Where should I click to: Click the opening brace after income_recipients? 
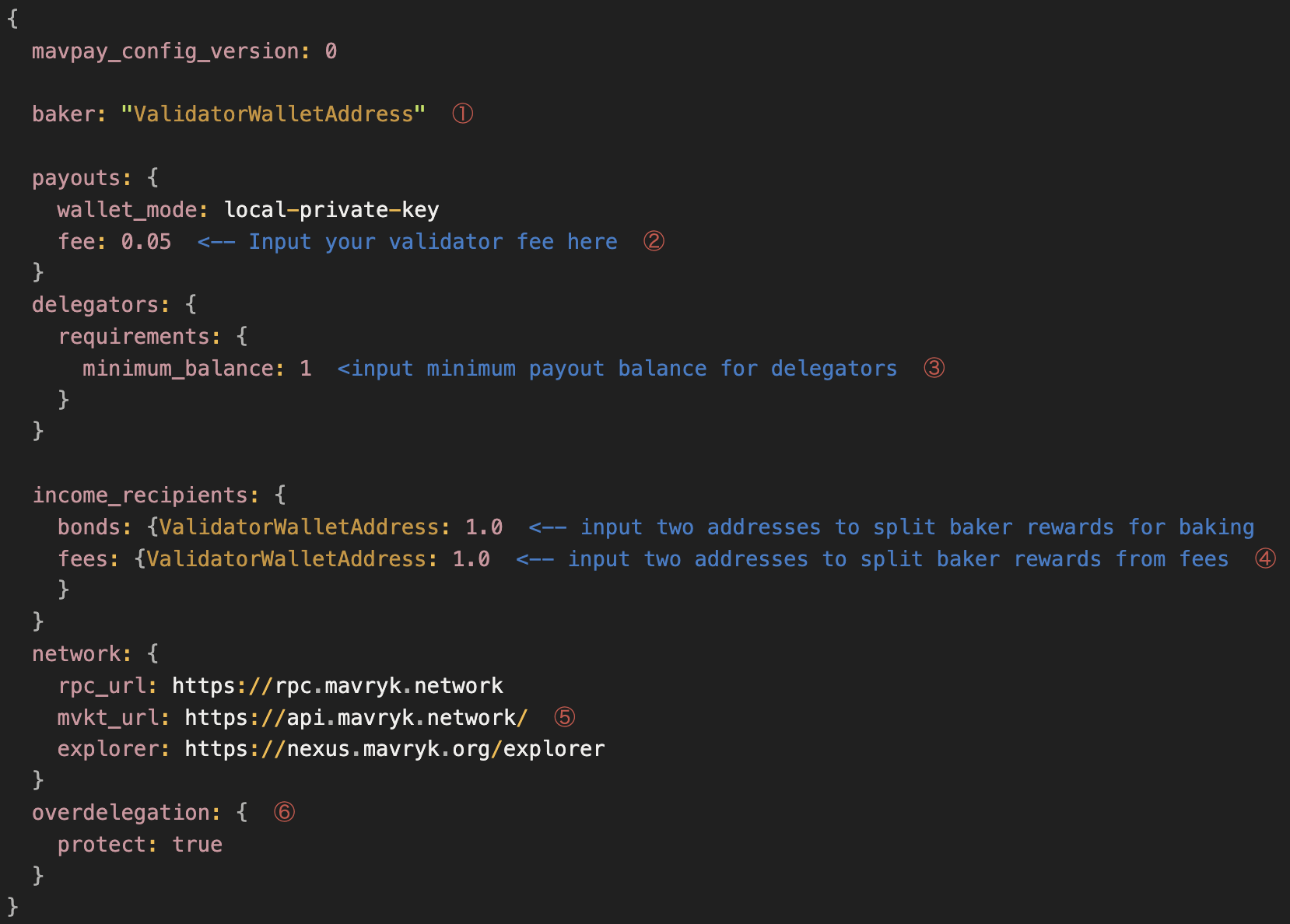(280, 495)
